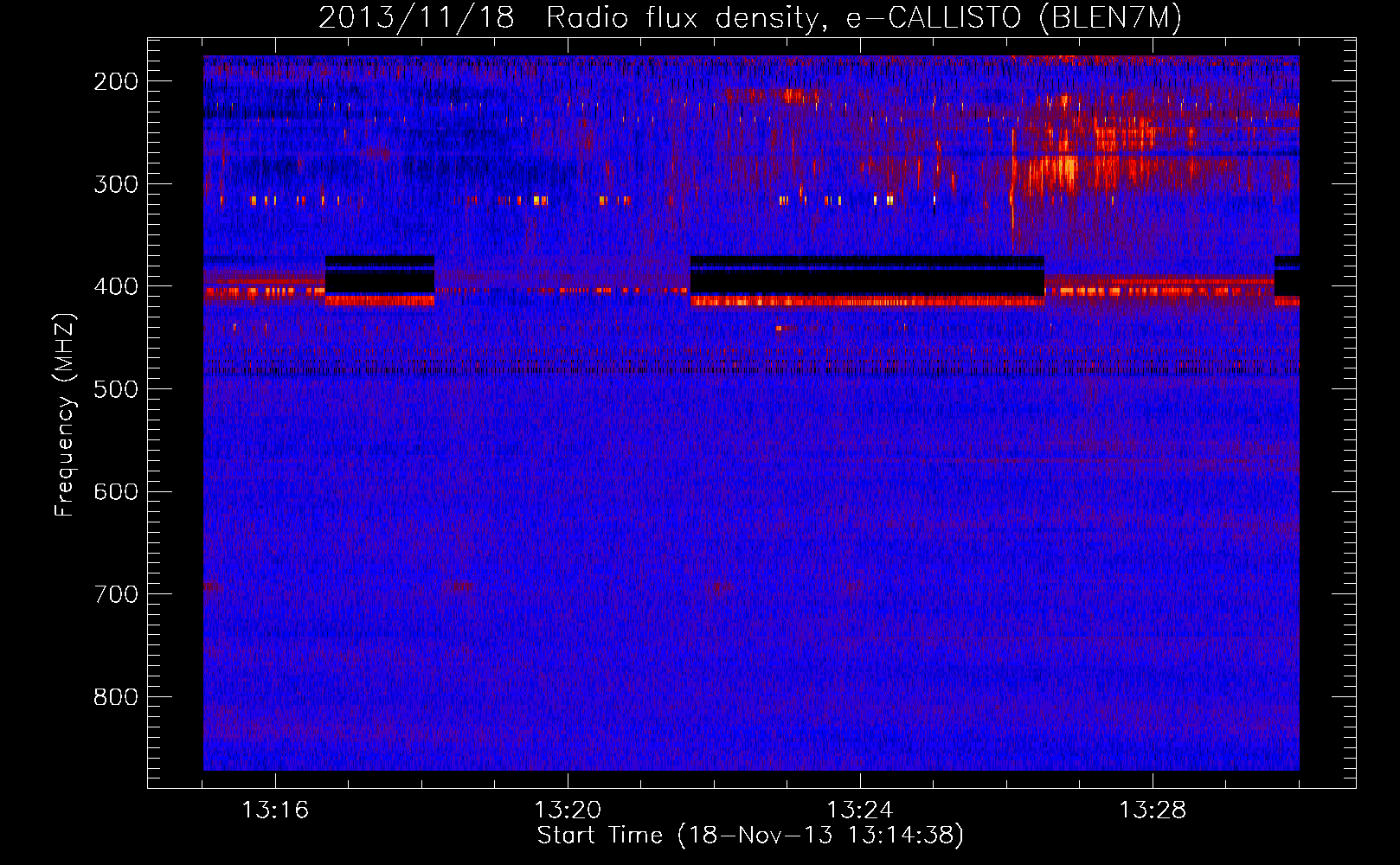The width and height of the screenshot is (1400, 865).
Task: Click the '13:24' time axis label
Action: [x=860, y=811]
